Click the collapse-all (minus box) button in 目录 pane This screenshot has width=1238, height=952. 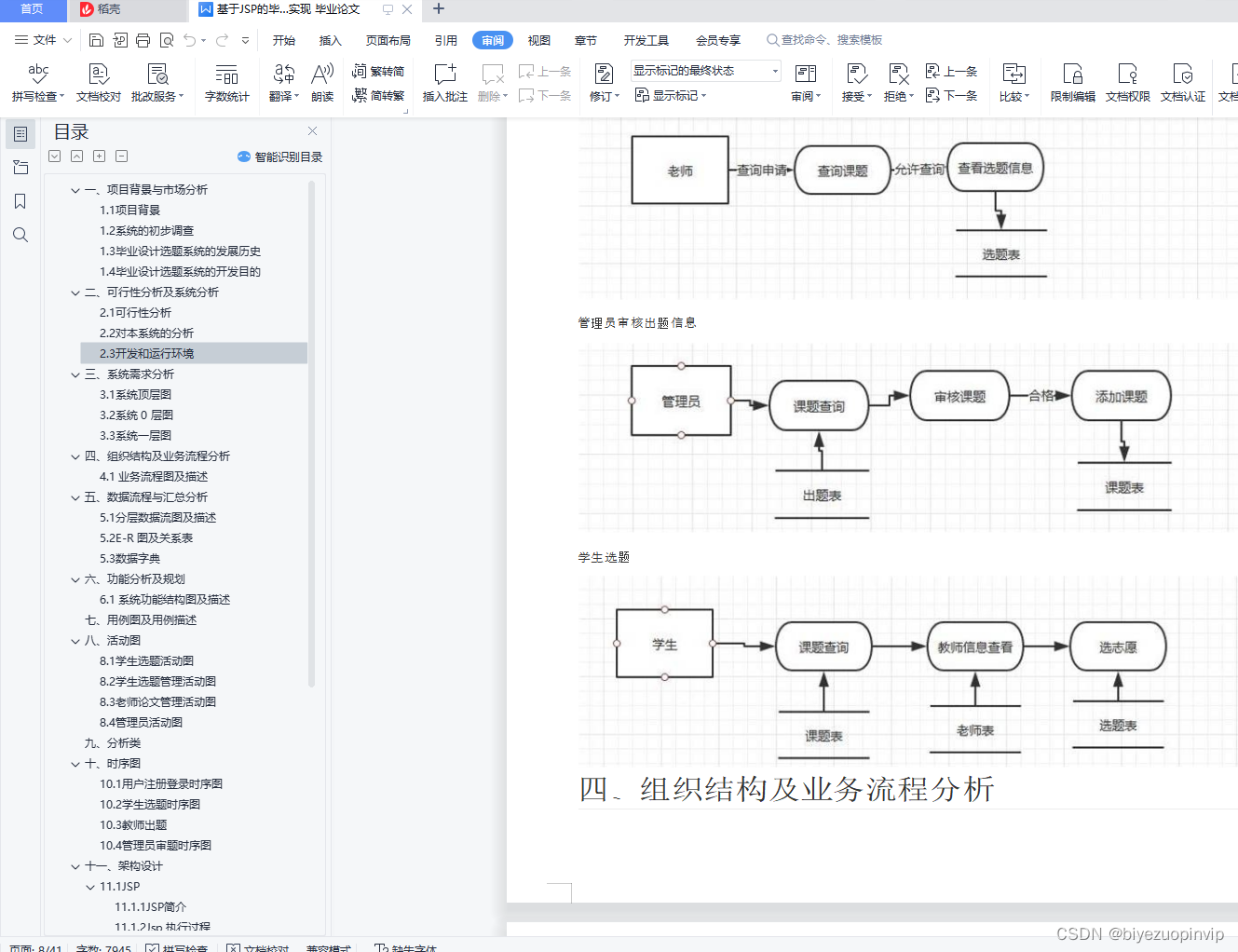tap(121, 156)
